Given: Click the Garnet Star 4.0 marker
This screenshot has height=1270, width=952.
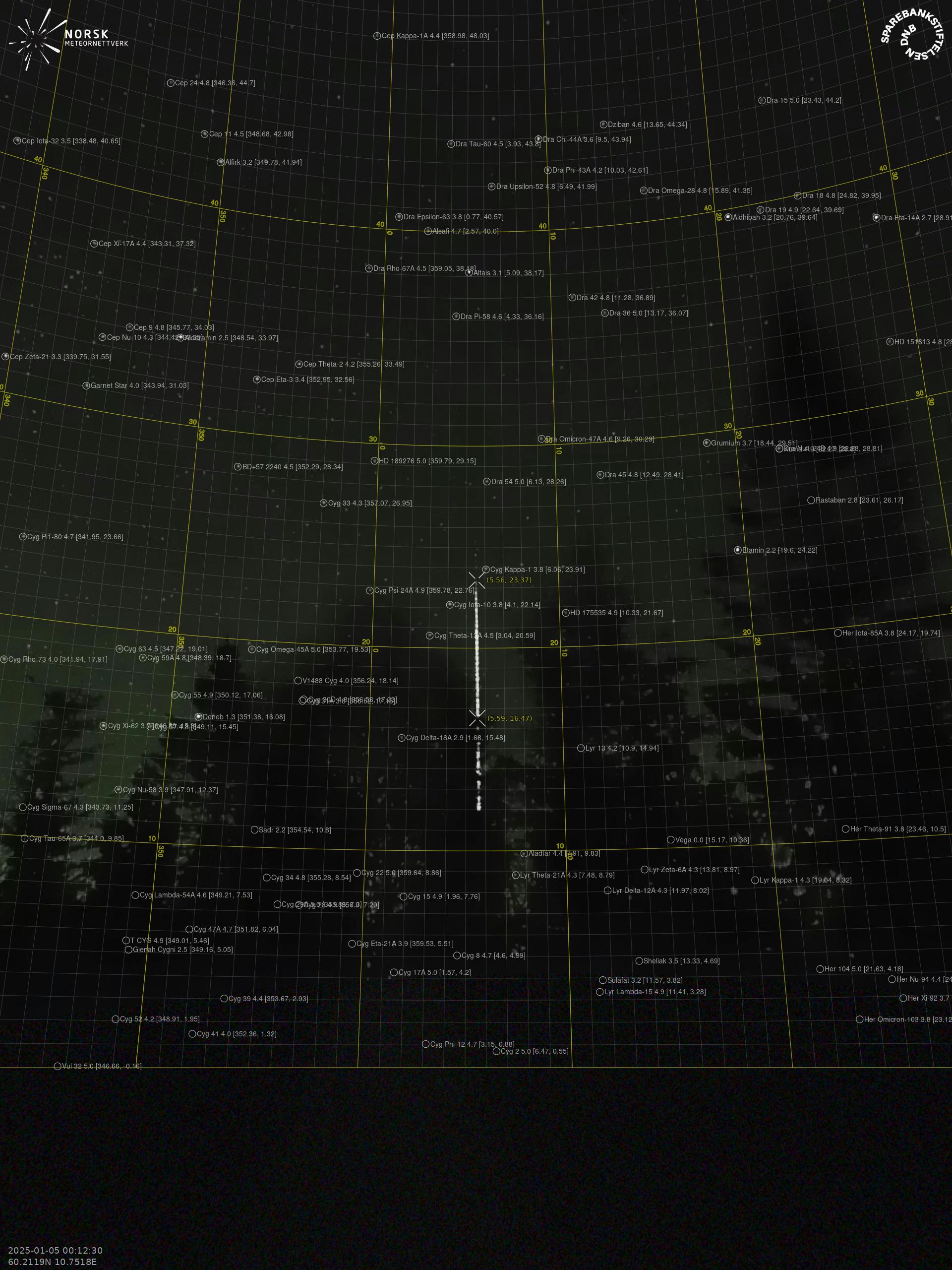Looking at the screenshot, I should (86, 386).
